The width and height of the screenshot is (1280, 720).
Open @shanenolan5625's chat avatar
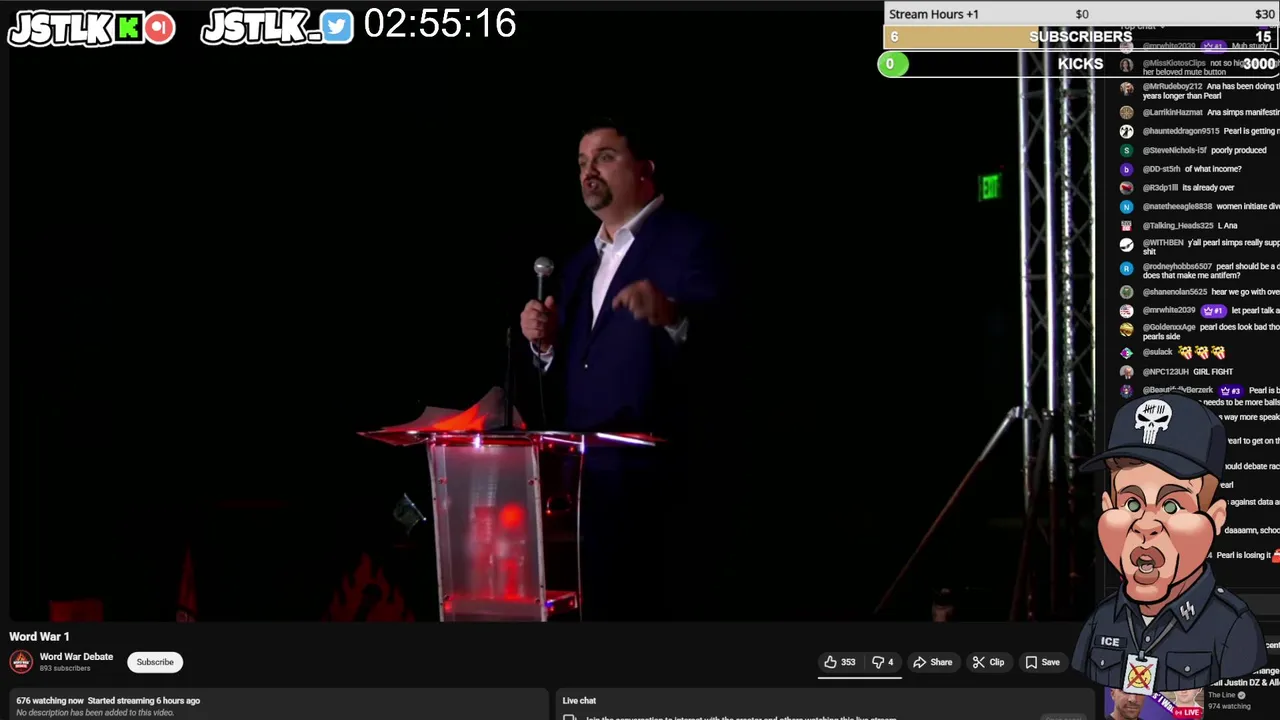tap(1127, 292)
